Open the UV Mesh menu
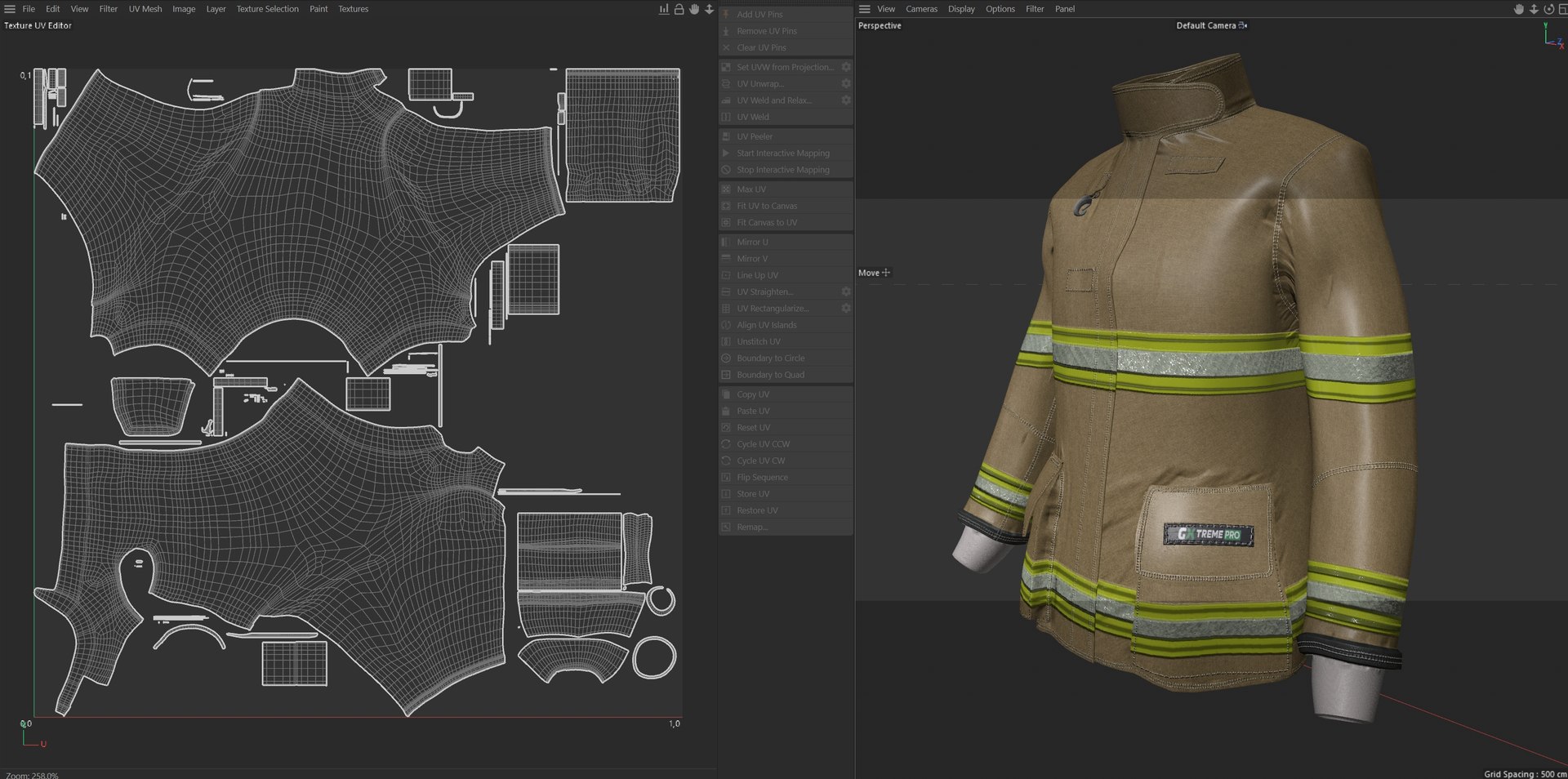 pos(145,9)
